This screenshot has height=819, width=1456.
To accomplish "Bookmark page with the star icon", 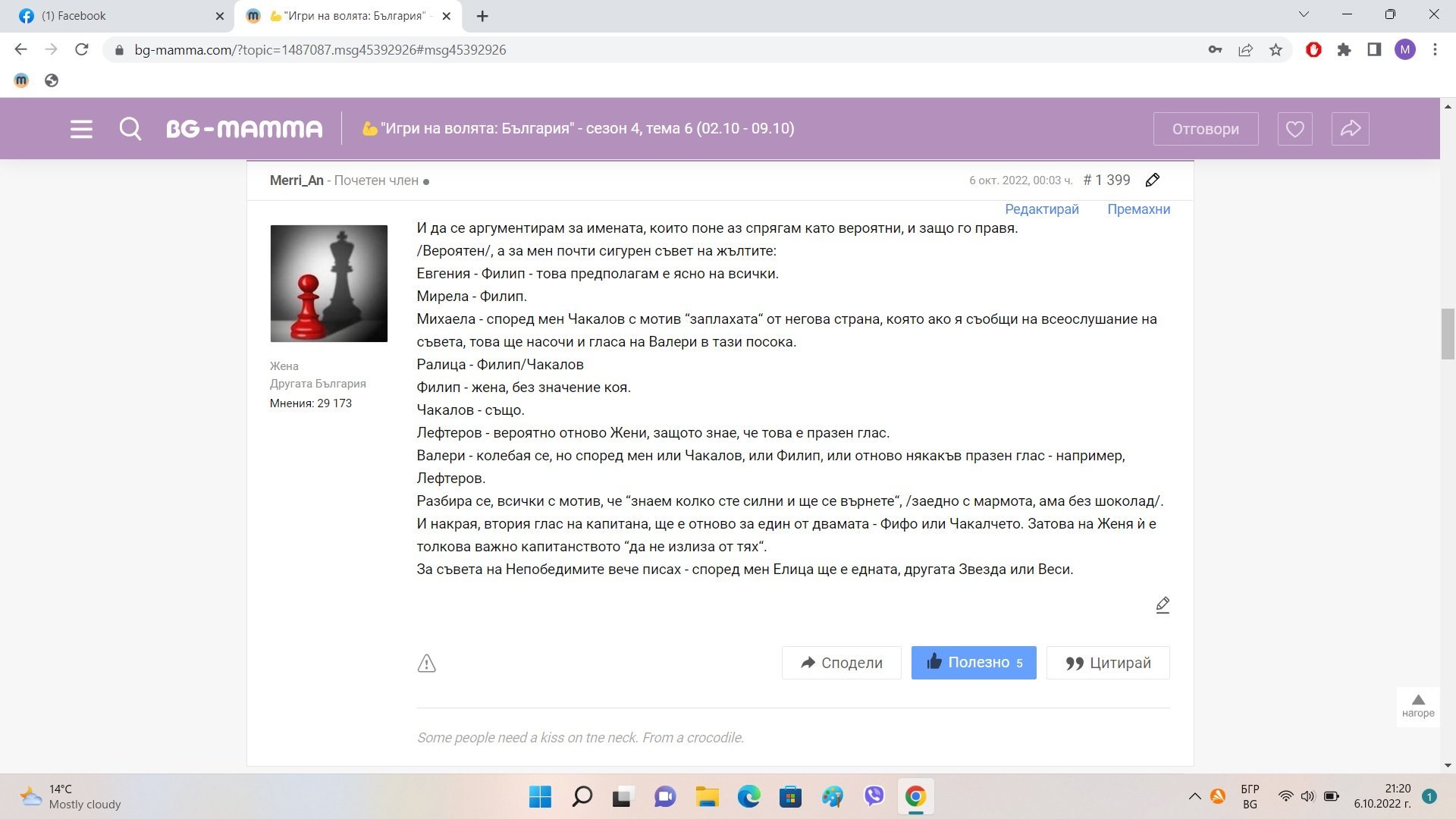I will pyautogui.click(x=1276, y=50).
